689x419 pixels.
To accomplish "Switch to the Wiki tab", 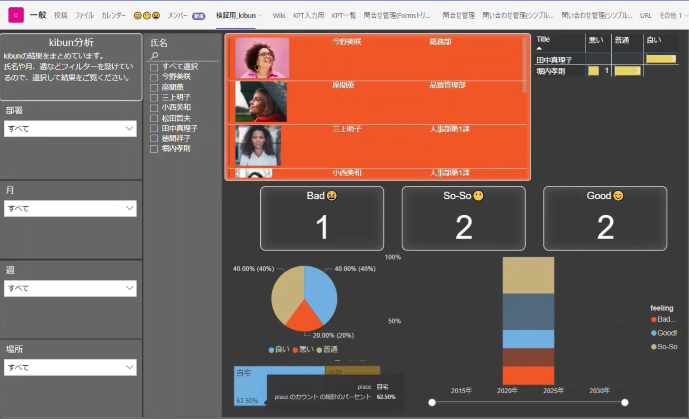I will pos(278,16).
